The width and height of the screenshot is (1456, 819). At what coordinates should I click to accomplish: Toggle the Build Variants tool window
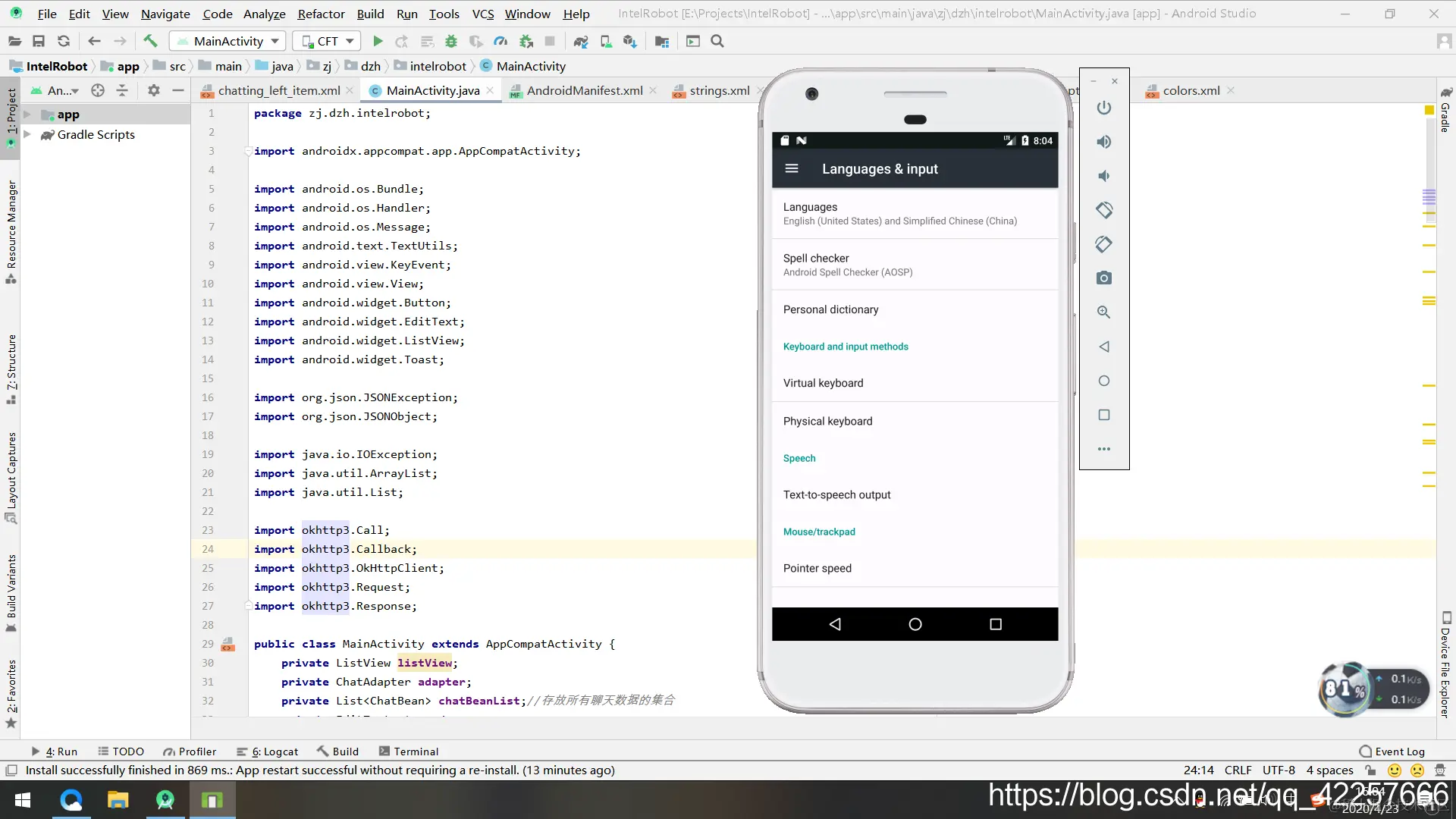coord(11,591)
